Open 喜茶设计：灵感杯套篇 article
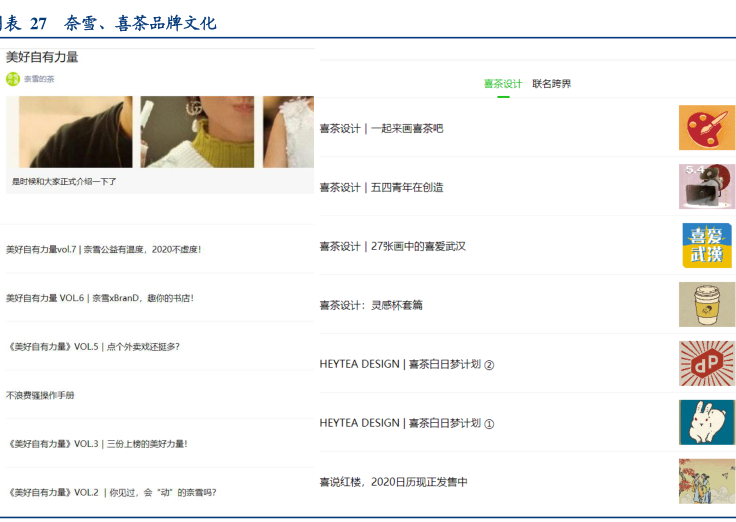The height and width of the screenshot is (522, 736). 371,305
